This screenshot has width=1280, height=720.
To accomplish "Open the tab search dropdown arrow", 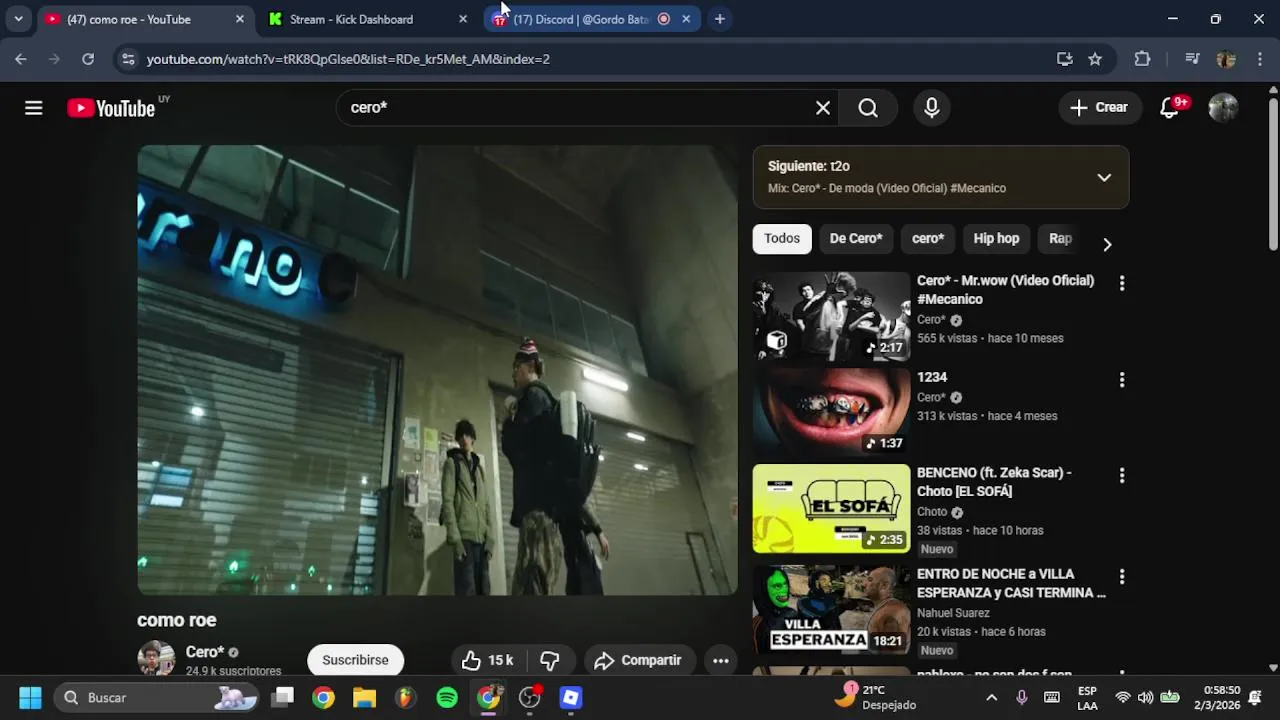I will coord(18,19).
